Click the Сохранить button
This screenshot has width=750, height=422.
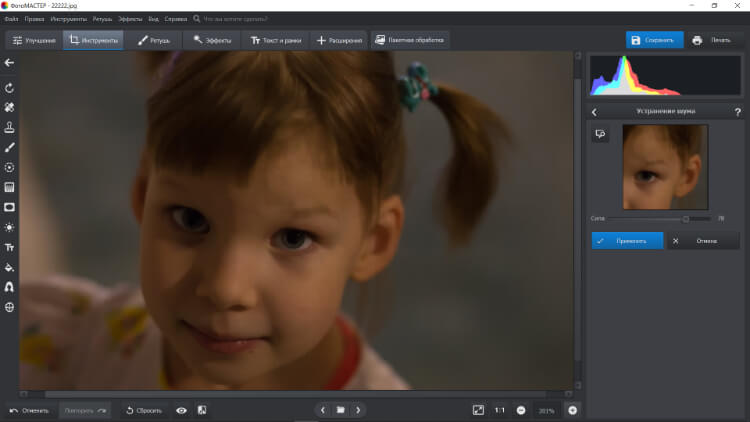pyautogui.click(x=655, y=41)
